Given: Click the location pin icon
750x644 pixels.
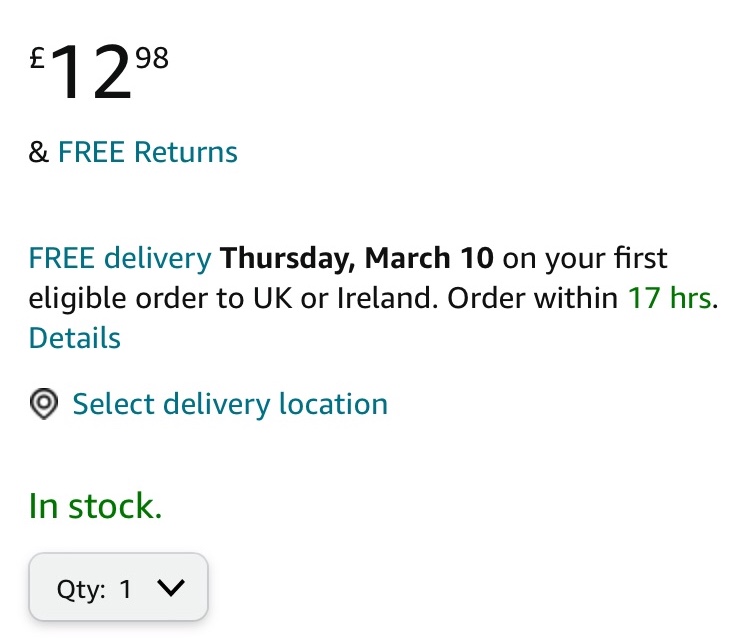Looking at the screenshot, I should point(43,405).
